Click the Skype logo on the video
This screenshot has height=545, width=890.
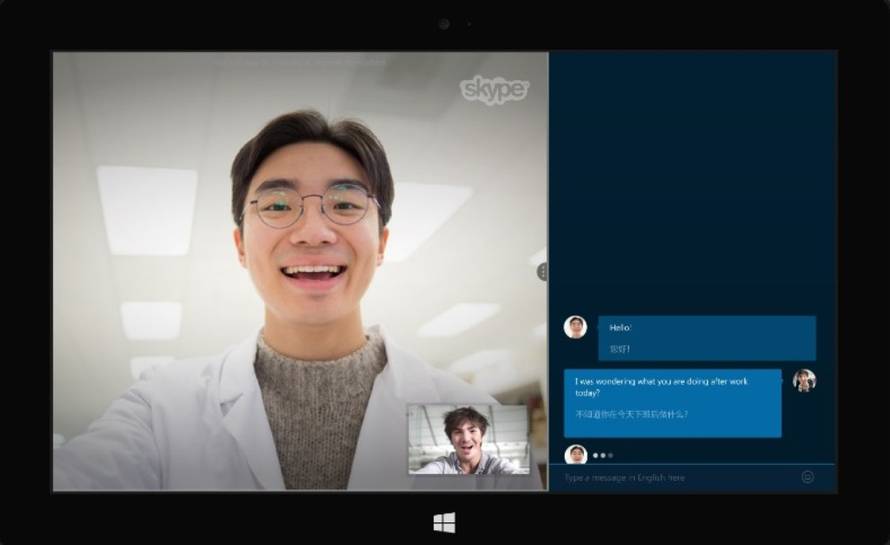click(x=494, y=91)
